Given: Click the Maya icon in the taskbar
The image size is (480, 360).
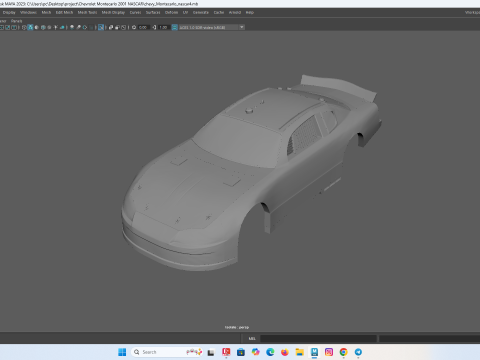Looking at the screenshot, I should coord(314,352).
